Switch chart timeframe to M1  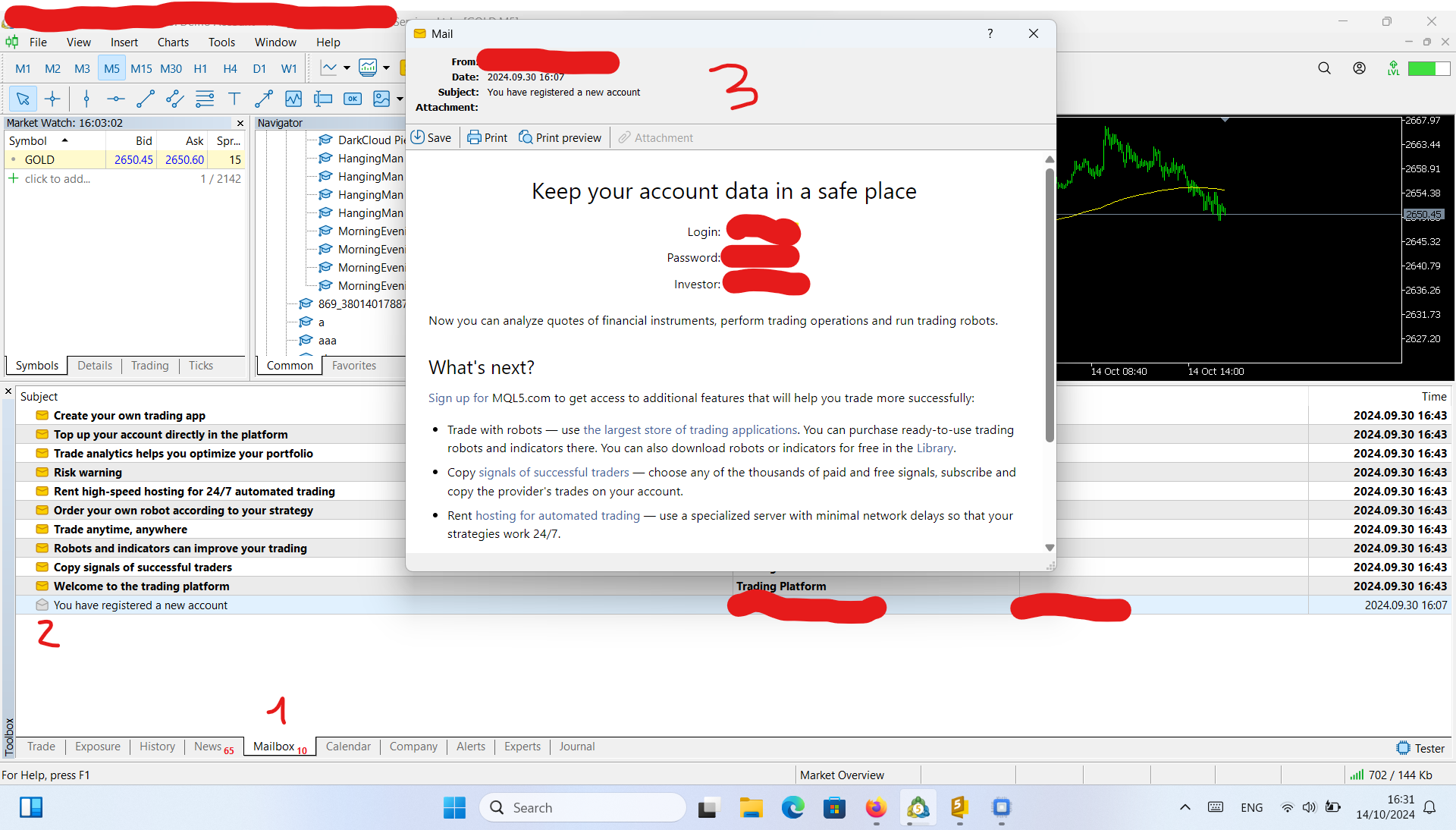(24, 68)
